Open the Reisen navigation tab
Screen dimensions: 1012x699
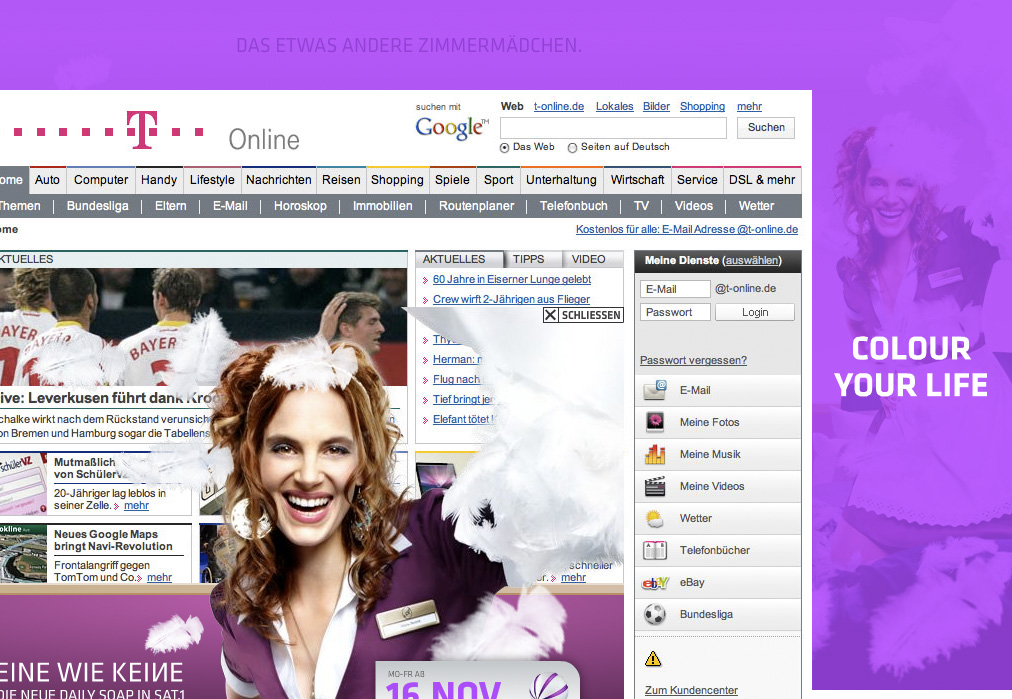point(341,180)
